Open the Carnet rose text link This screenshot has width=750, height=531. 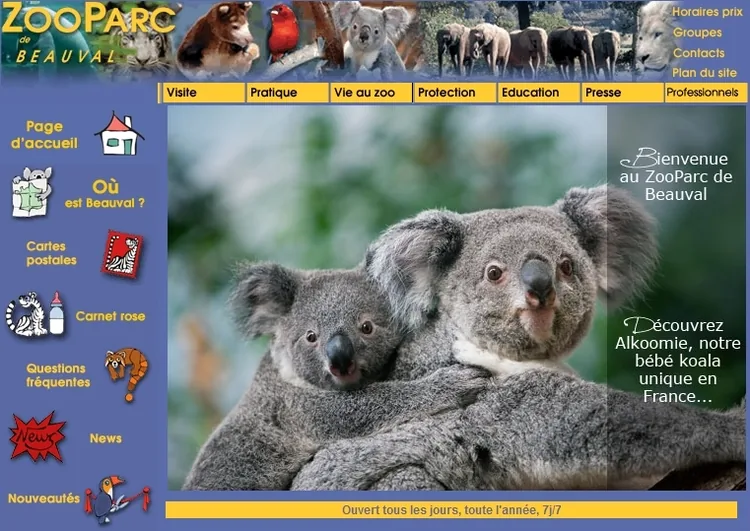(110, 316)
